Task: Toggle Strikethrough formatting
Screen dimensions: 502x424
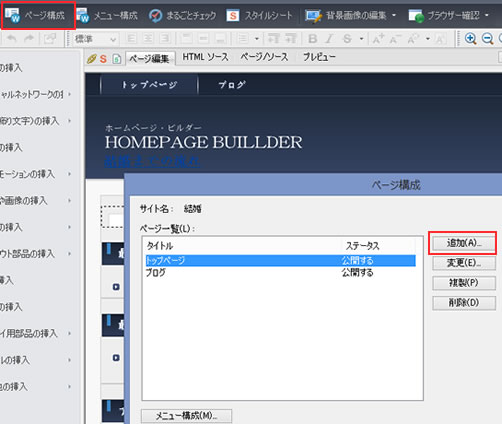Action: pos(347,39)
